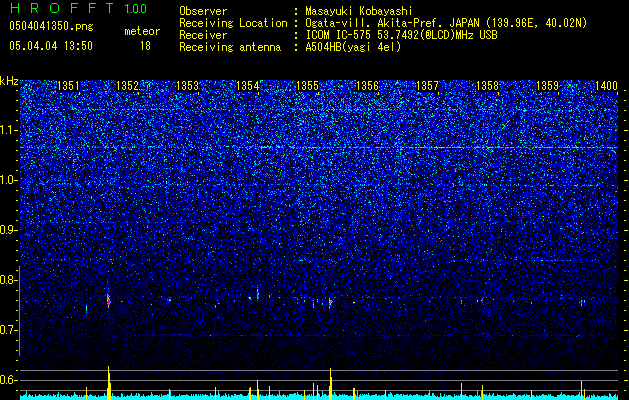Click the Observer label
Image resolution: width=629 pixels, height=400 pixels.
[203, 11]
